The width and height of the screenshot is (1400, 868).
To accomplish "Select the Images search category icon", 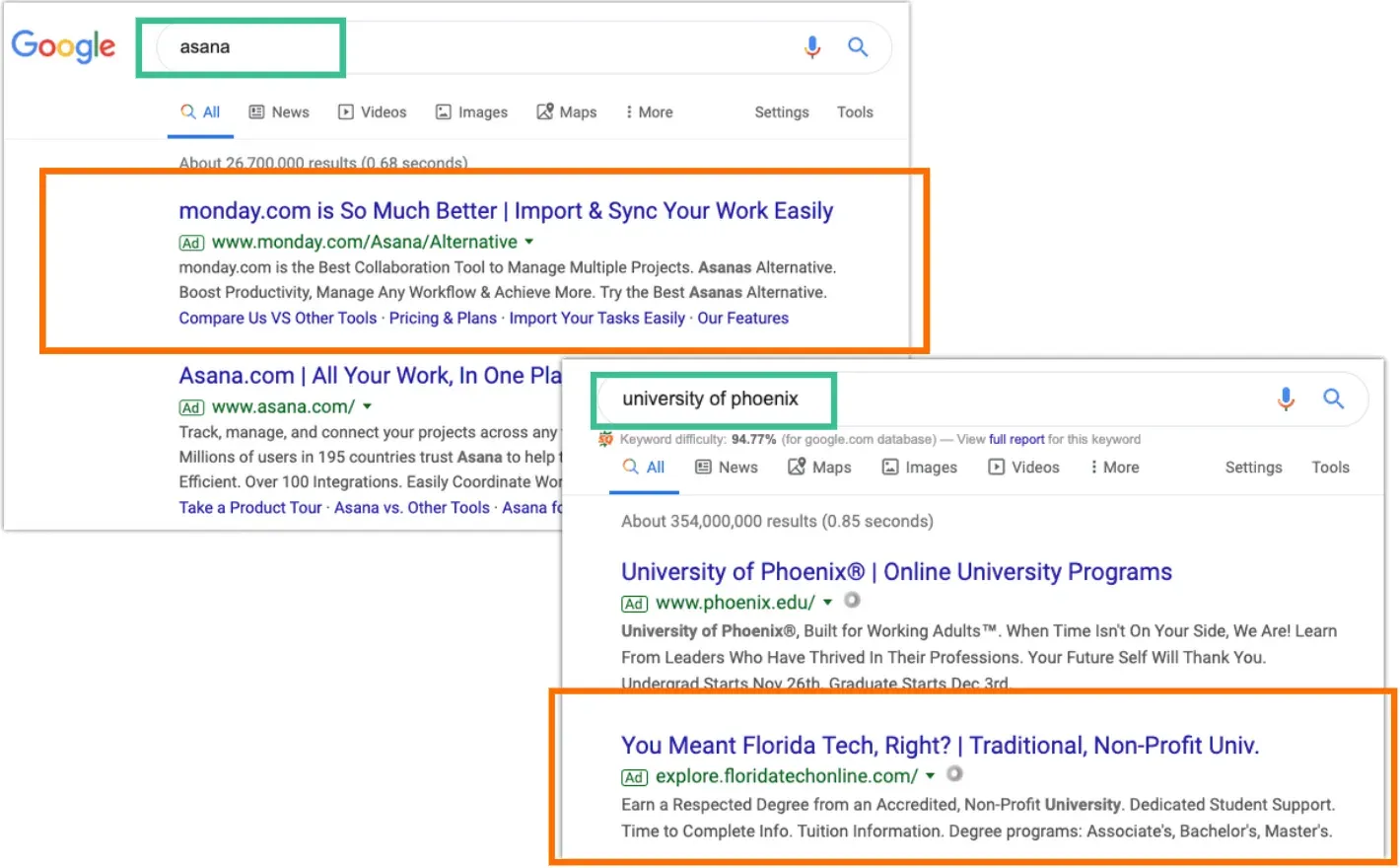I will tap(442, 111).
